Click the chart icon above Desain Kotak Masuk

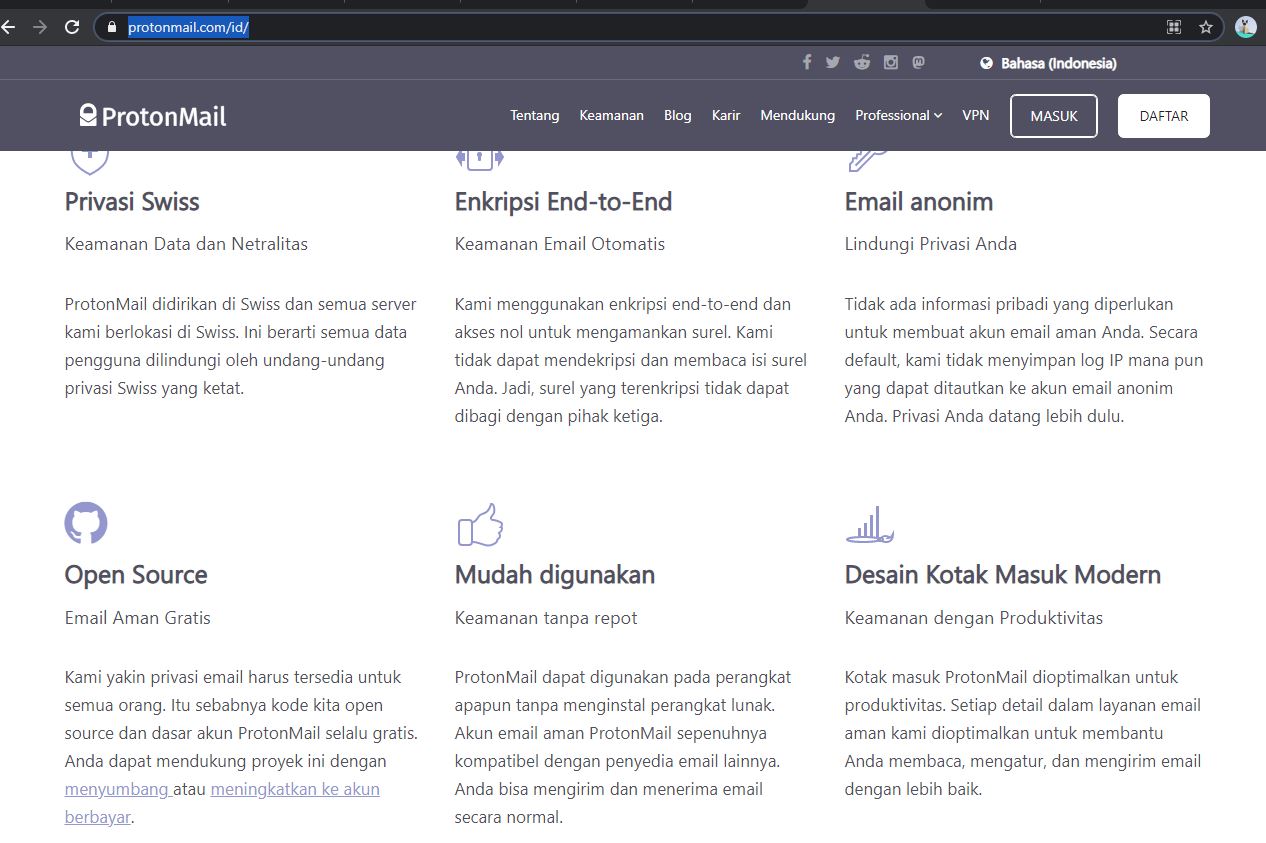coord(869,525)
